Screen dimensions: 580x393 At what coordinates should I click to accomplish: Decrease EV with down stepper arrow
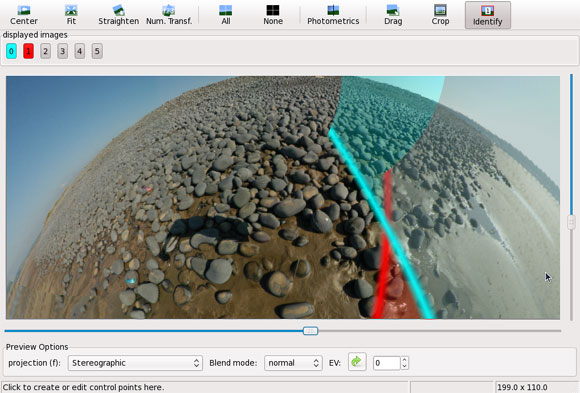404,366
